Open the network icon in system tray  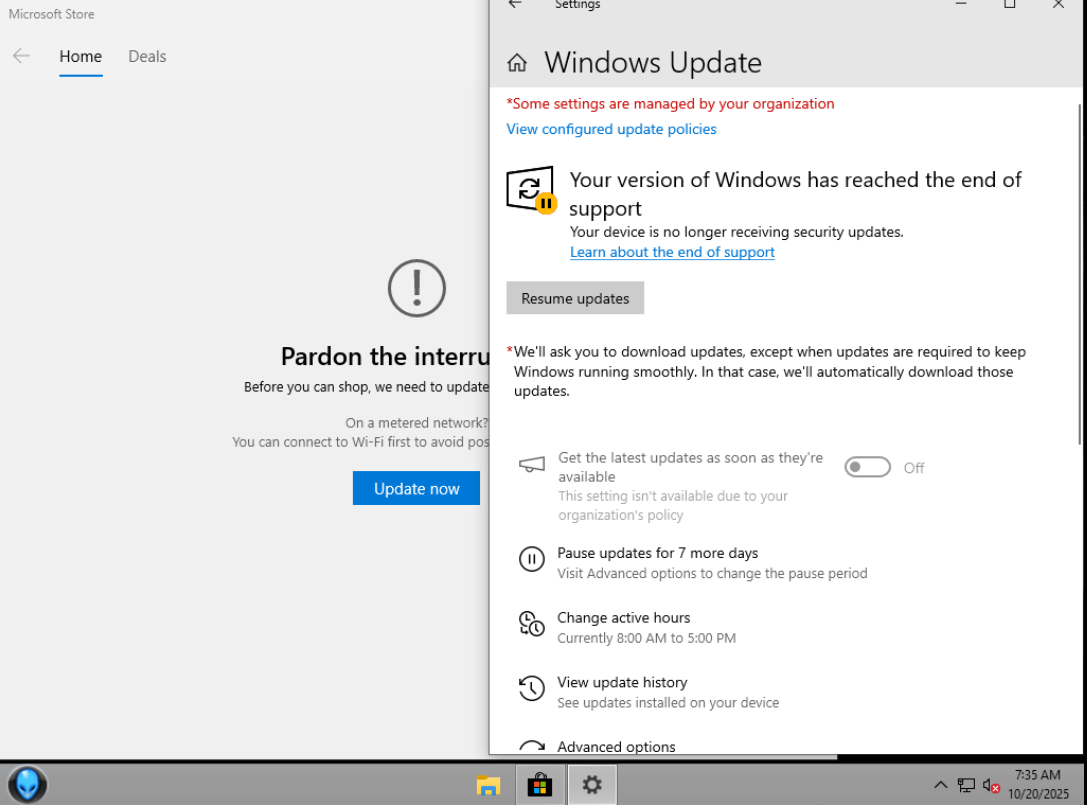coord(966,785)
